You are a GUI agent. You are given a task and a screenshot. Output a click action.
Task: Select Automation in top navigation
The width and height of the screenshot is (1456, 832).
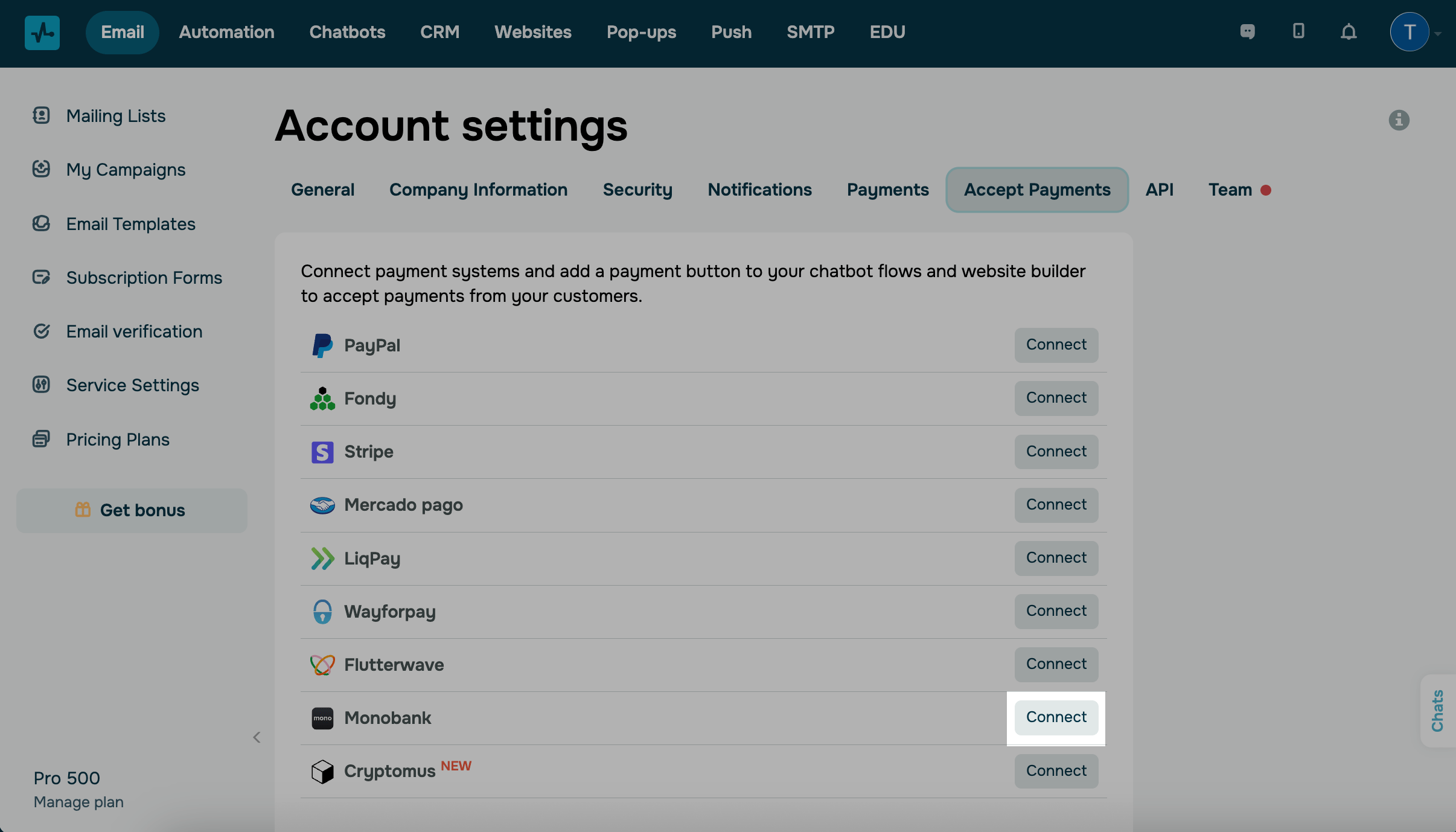226,32
